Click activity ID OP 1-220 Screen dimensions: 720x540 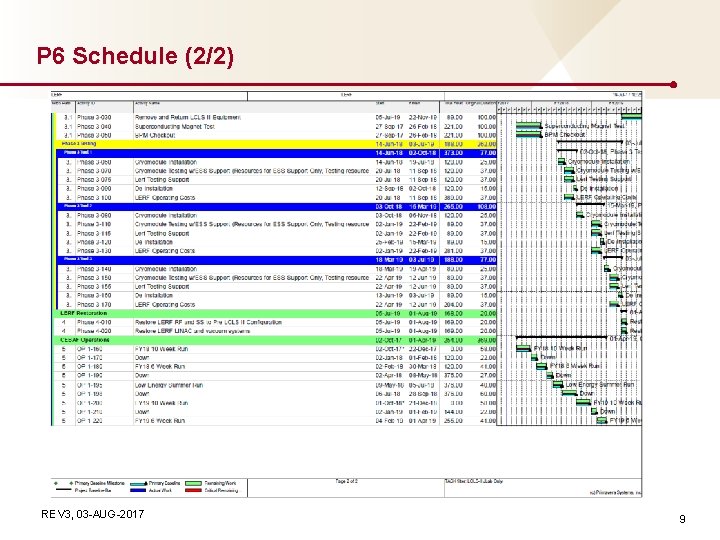coord(90,421)
